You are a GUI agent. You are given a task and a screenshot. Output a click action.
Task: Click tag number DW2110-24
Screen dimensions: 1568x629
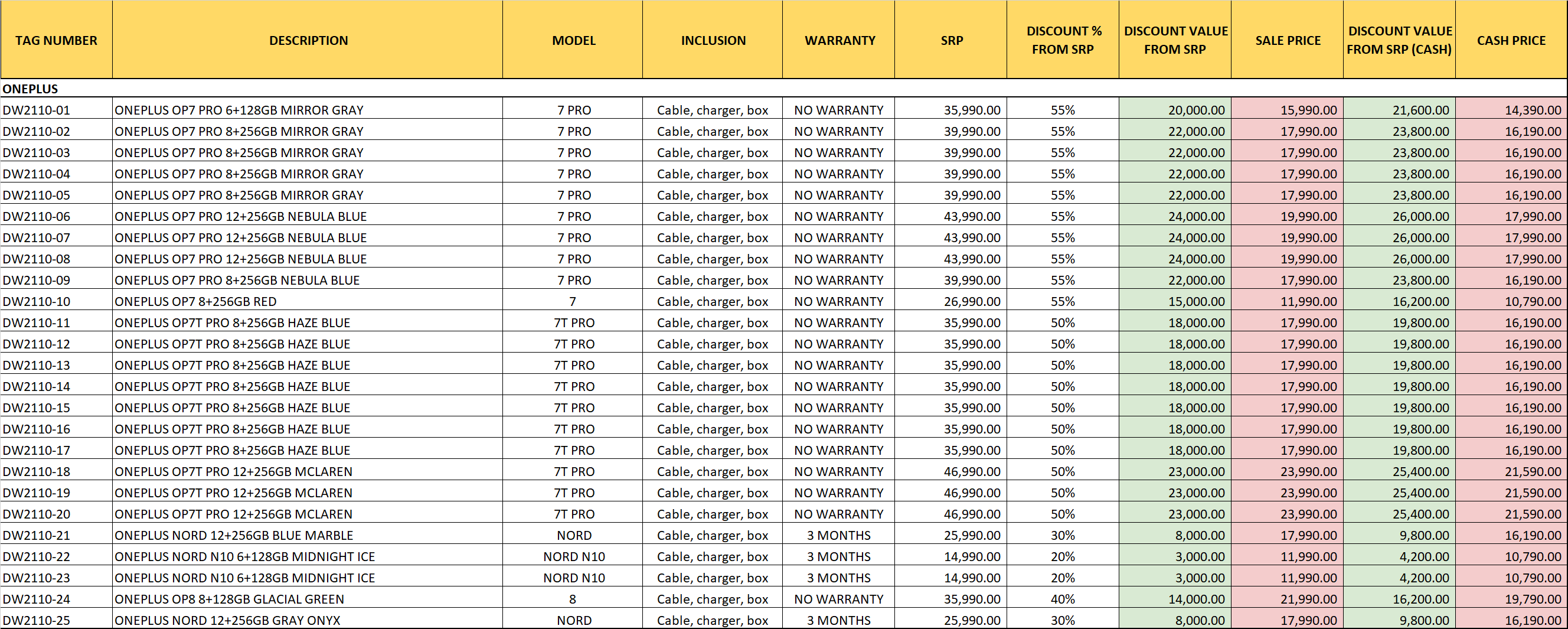coord(56,599)
